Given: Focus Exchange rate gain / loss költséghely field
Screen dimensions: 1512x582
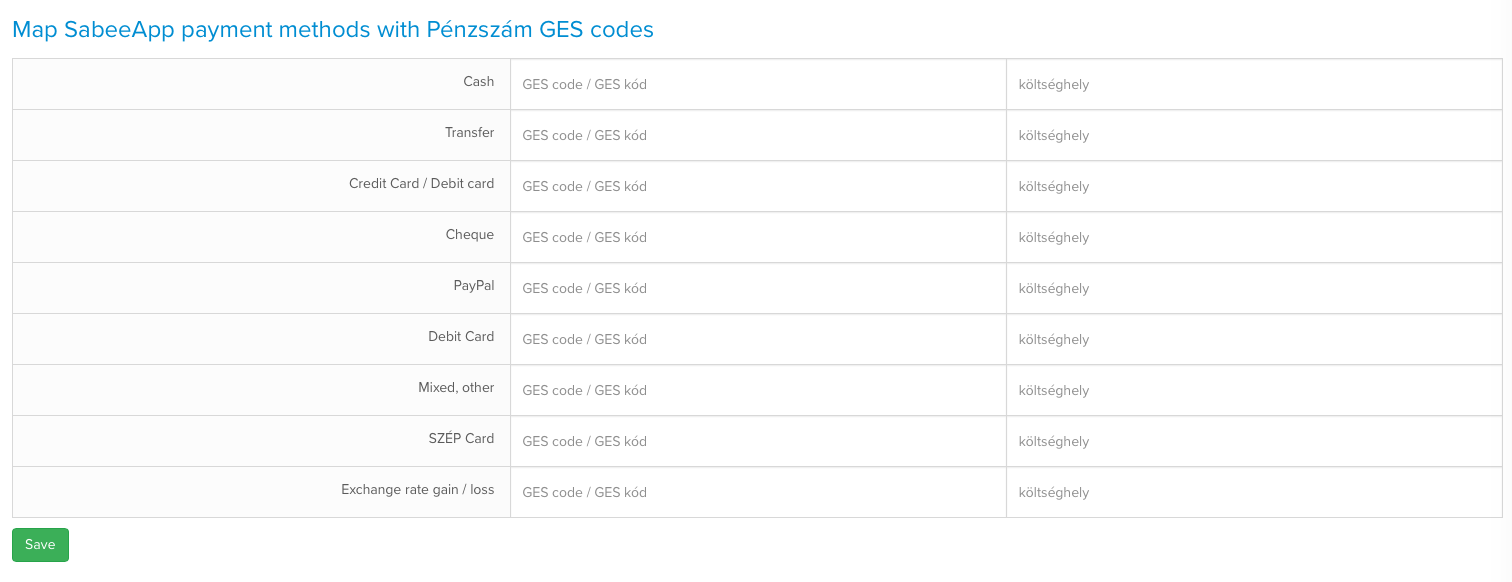Looking at the screenshot, I should coord(1254,493).
